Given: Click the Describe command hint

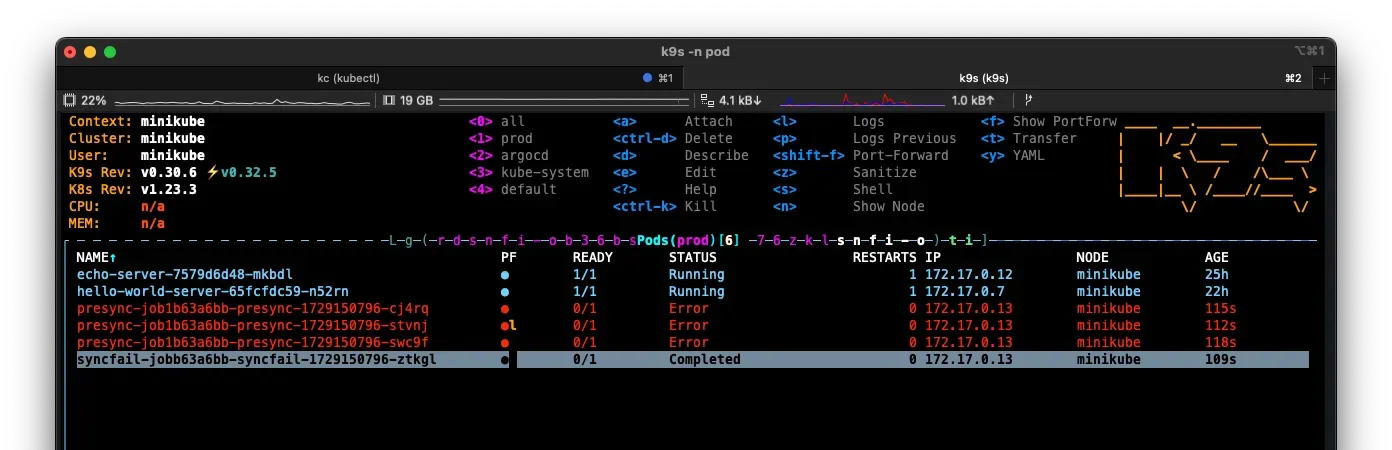Looking at the screenshot, I should tap(716, 155).
